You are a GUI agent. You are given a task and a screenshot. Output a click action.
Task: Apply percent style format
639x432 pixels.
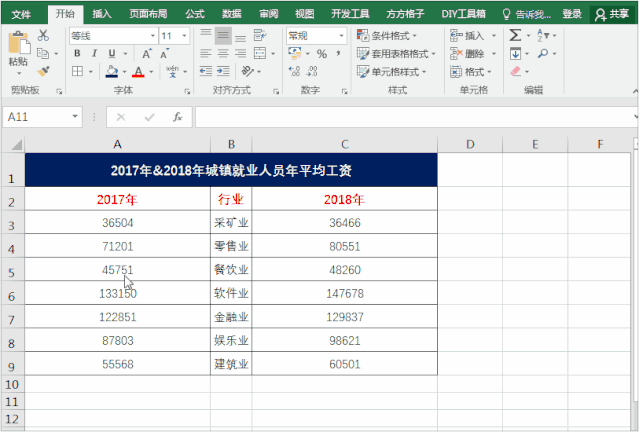322,53
